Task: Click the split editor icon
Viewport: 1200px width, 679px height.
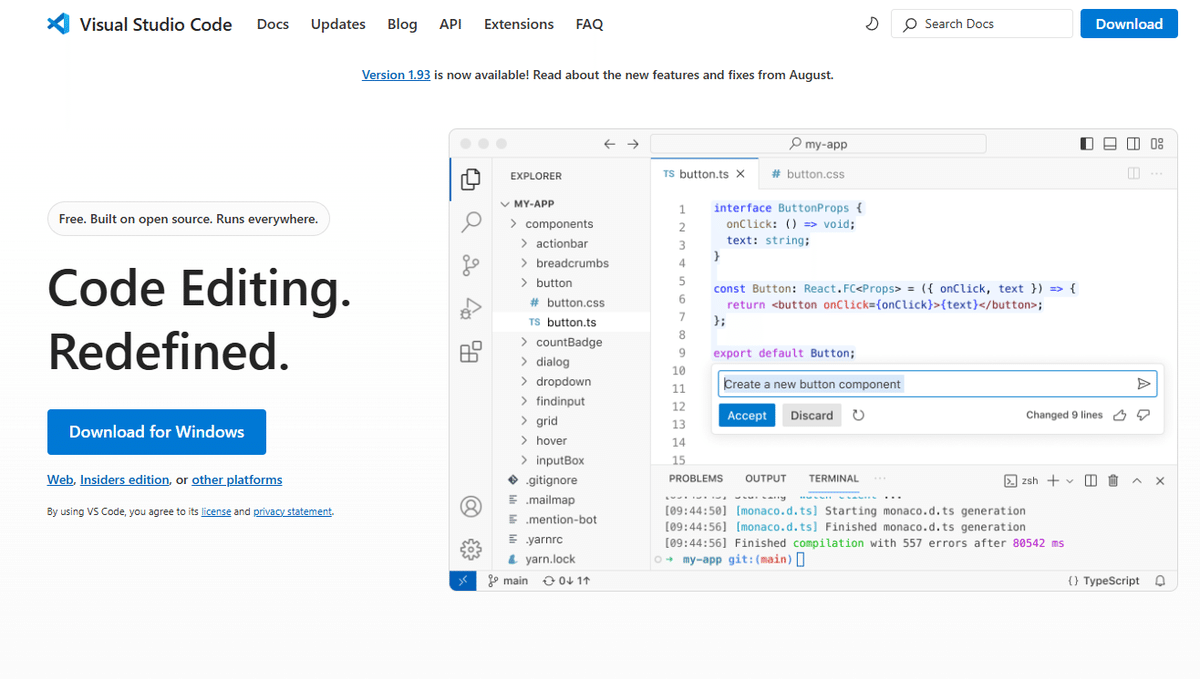Action: tap(1134, 174)
